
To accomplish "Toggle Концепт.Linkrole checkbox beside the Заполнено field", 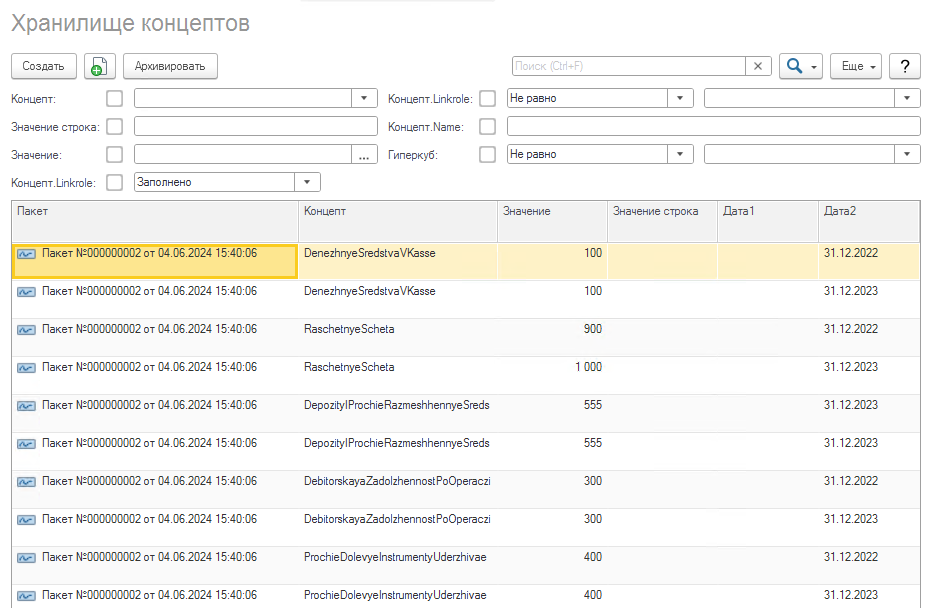I will (114, 183).
